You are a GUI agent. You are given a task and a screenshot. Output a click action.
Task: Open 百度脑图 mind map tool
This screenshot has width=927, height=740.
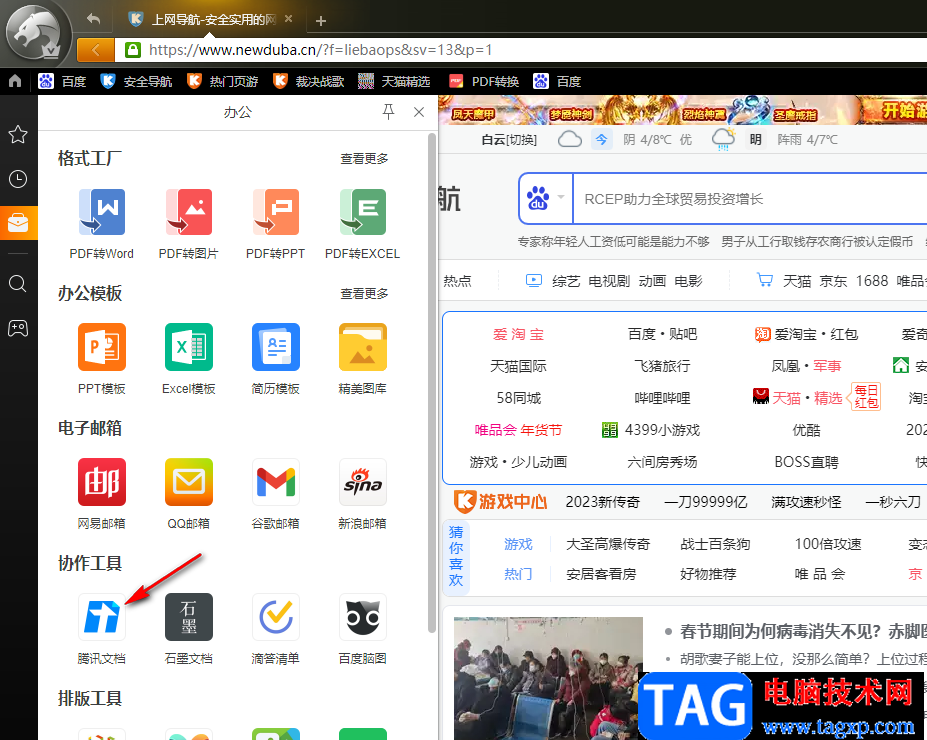coord(362,629)
